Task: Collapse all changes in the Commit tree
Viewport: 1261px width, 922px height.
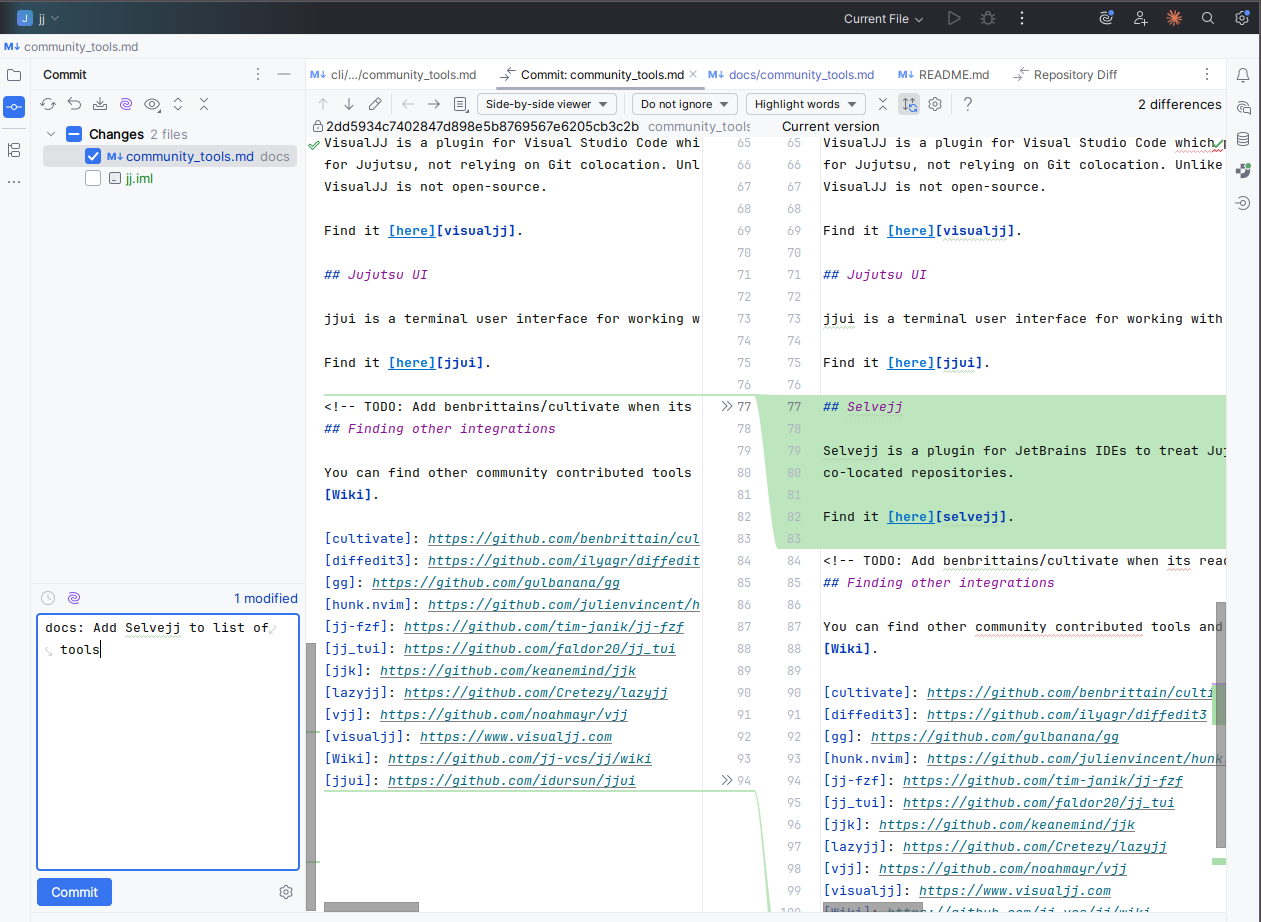Action: click(204, 104)
